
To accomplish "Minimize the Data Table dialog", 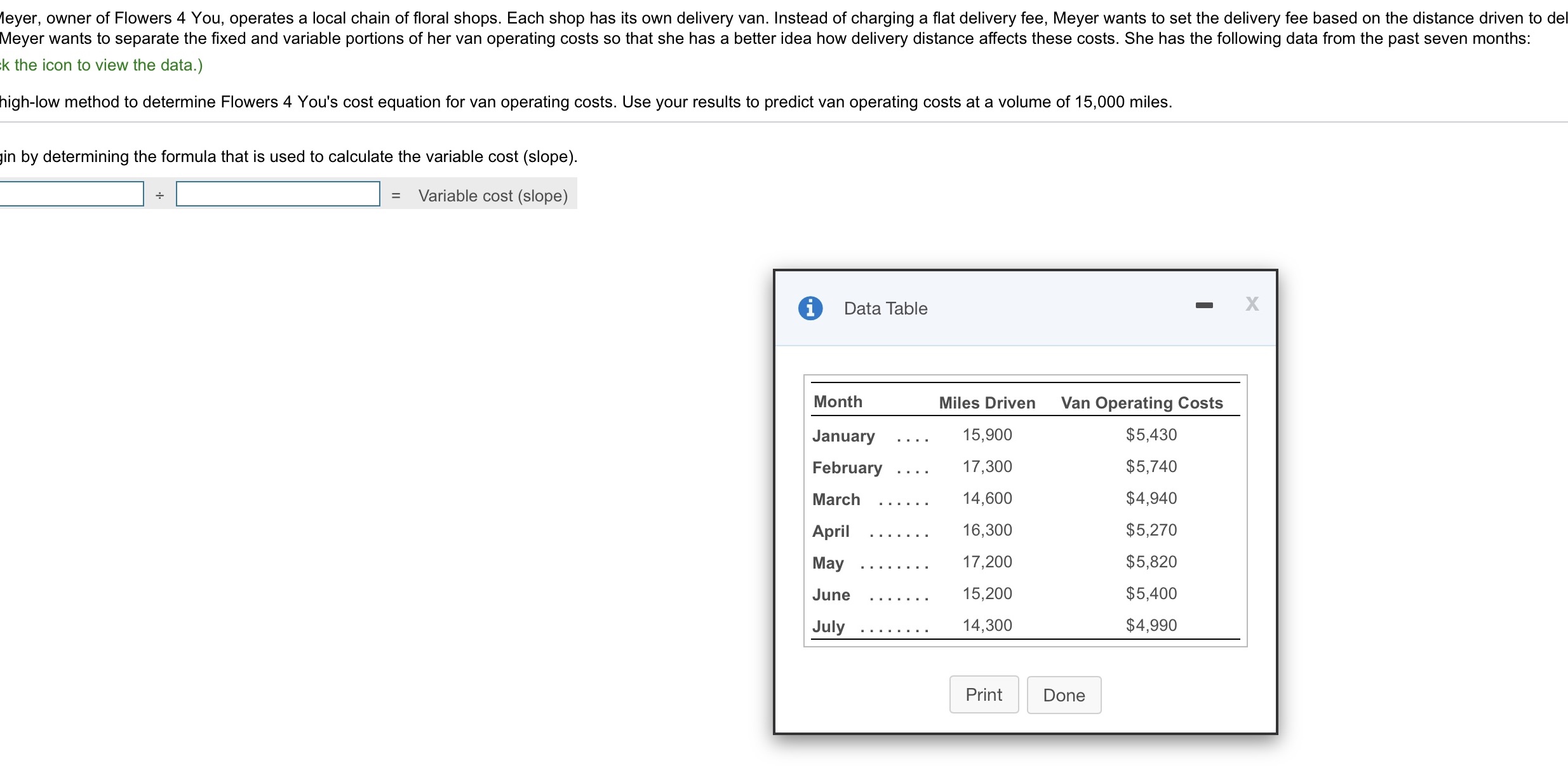I will click(1203, 306).
